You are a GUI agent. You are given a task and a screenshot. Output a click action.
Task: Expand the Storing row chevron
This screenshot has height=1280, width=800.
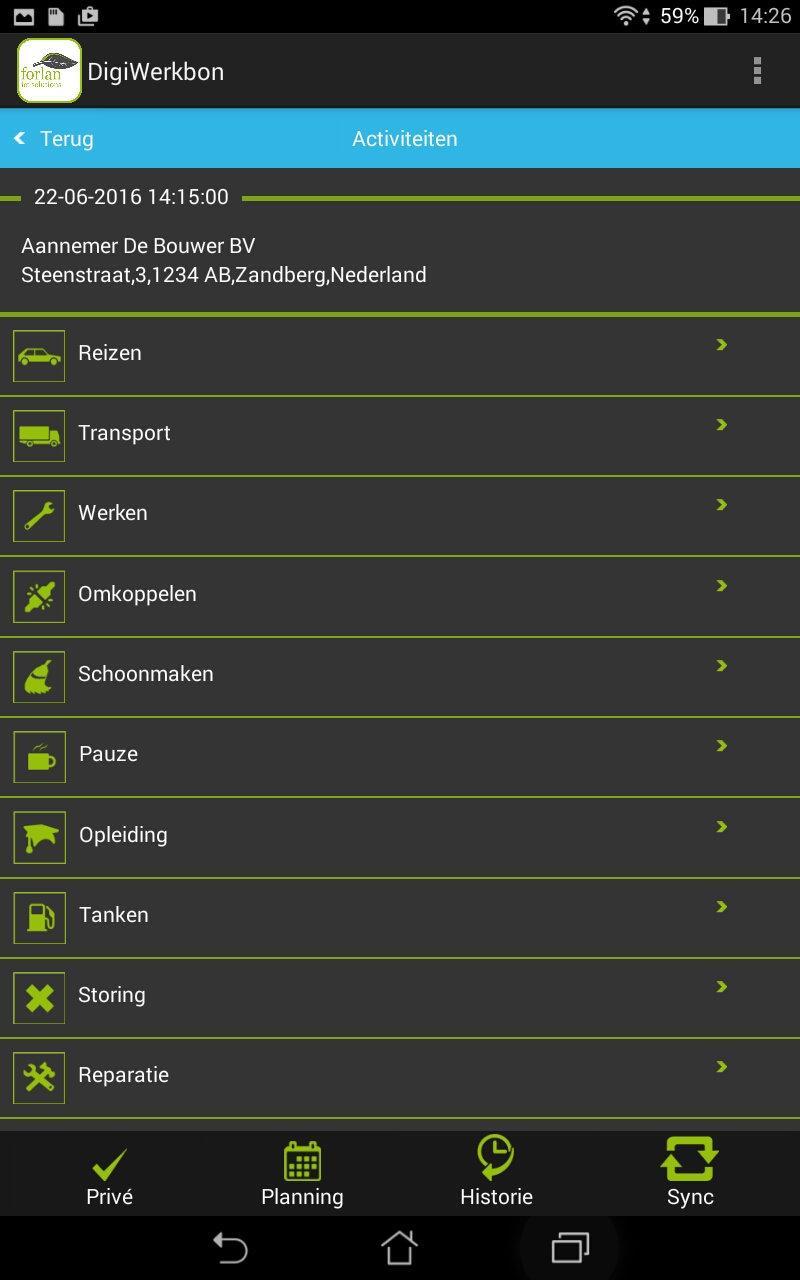click(721, 987)
